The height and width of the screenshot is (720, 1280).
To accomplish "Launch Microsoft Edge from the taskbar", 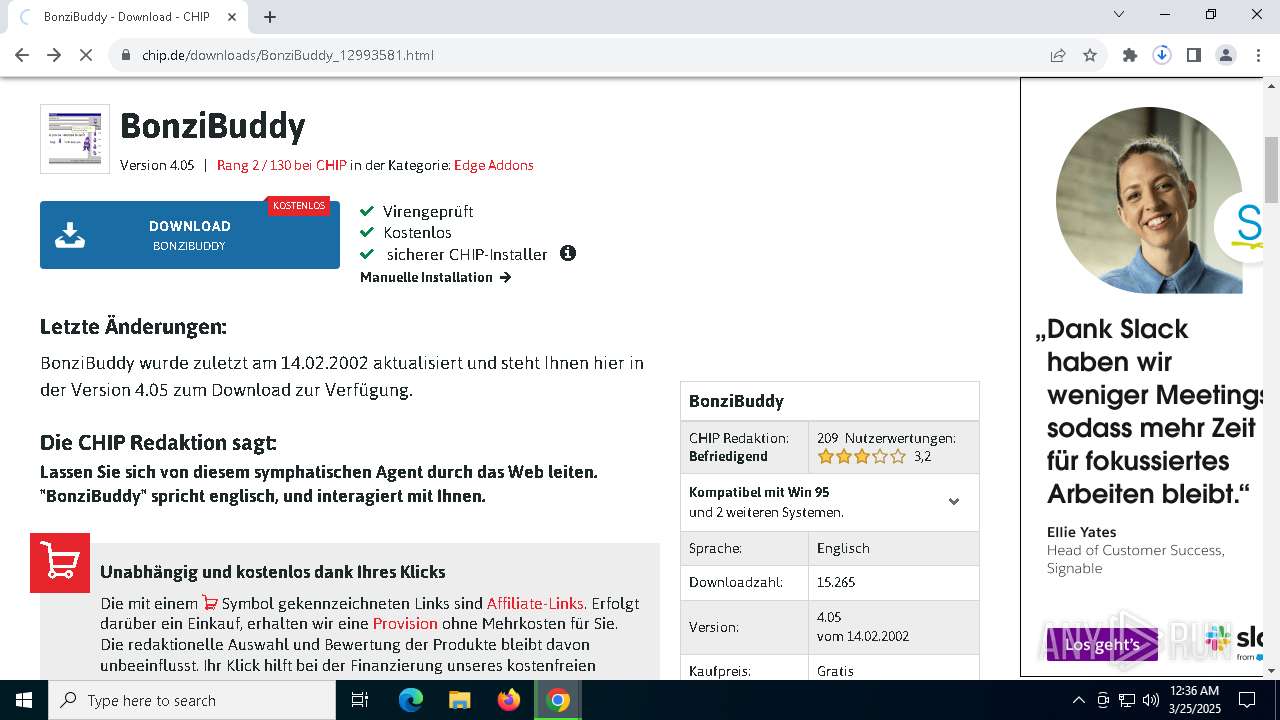I will (x=411, y=700).
